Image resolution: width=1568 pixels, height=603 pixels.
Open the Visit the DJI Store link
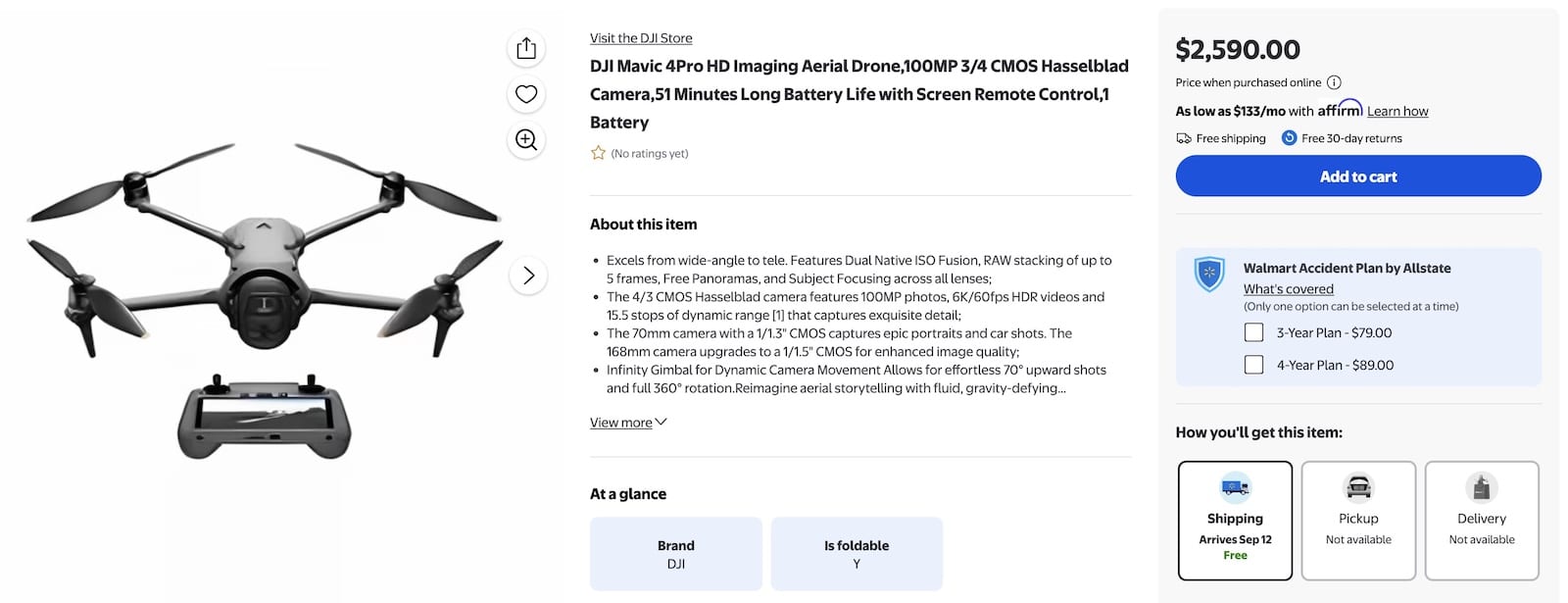pyautogui.click(x=640, y=37)
